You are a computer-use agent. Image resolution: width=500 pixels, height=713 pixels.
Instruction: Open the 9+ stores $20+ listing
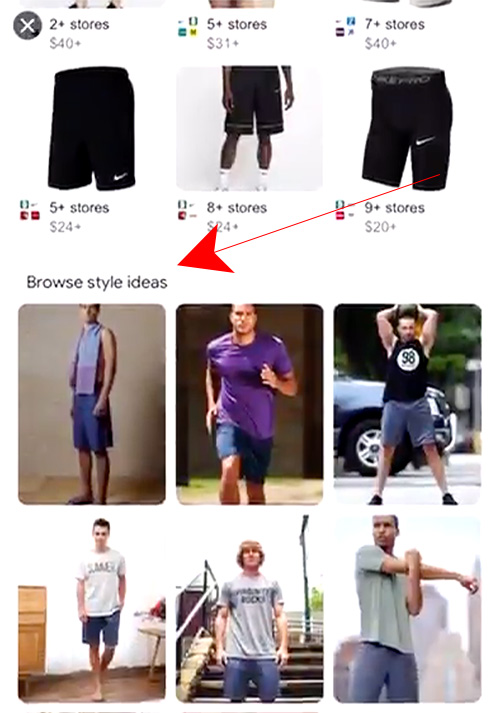click(x=395, y=217)
